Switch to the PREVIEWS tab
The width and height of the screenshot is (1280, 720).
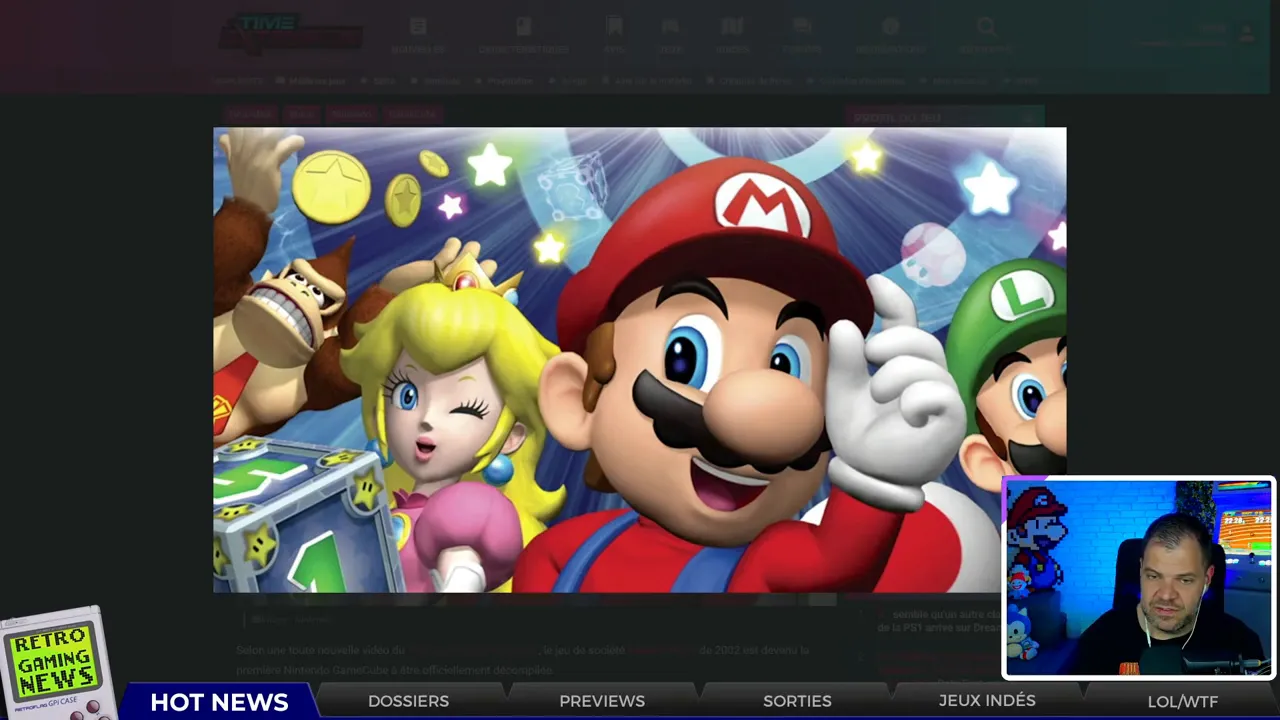pyautogui.click(x=602, y=702)
